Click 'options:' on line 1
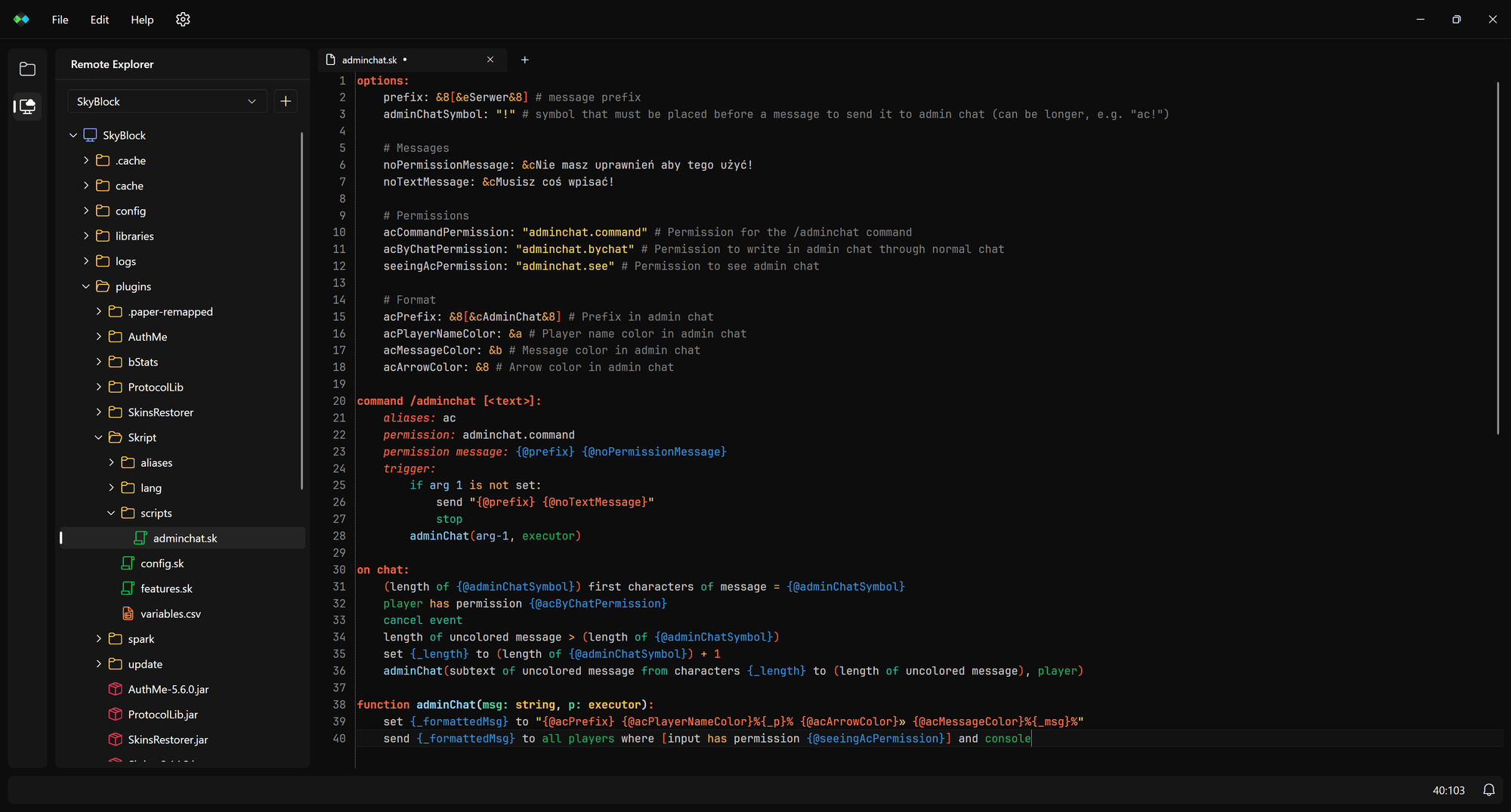This screenshot has height=812, width=1511. click(382, 81)
